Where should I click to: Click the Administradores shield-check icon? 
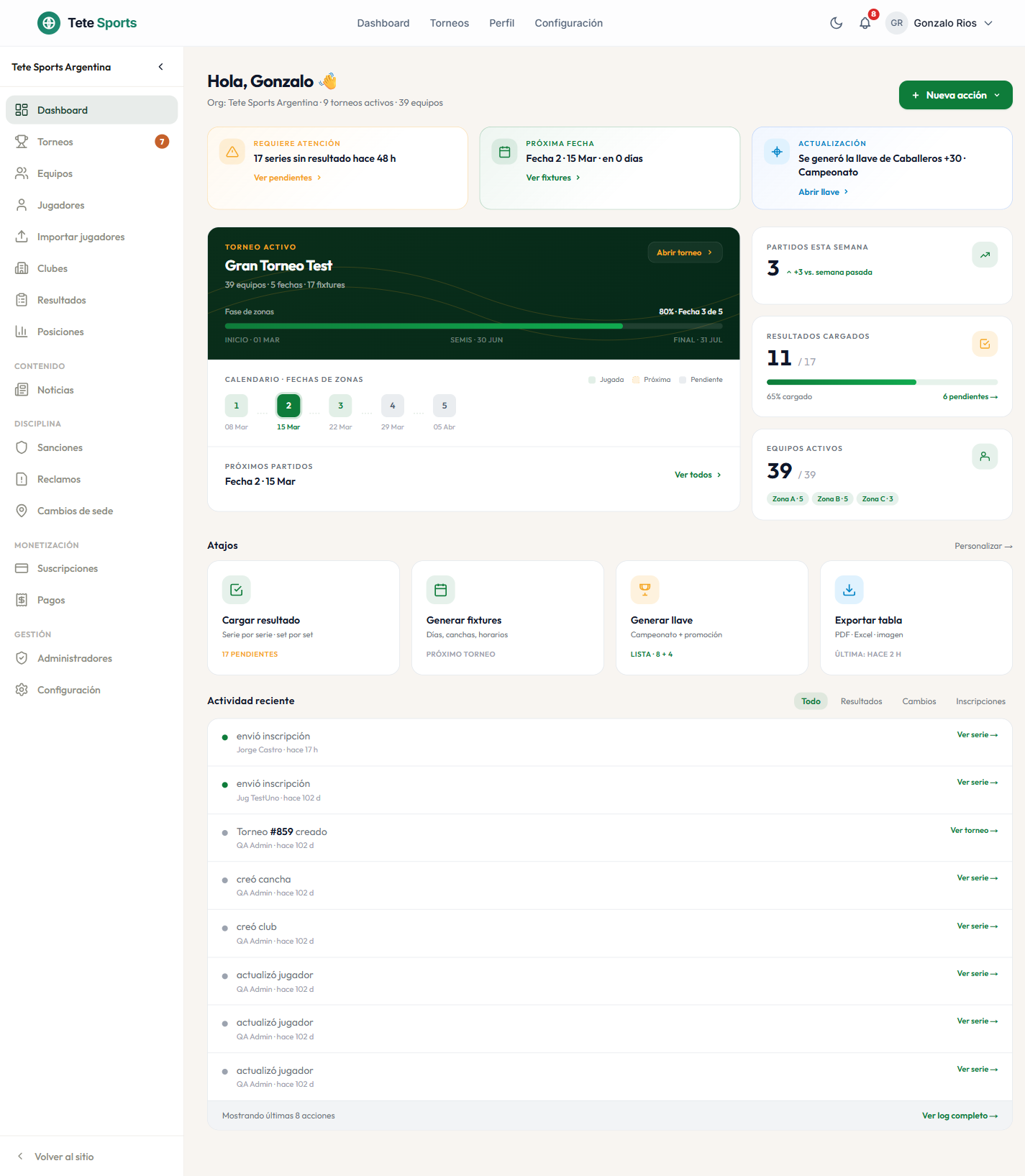[22, 658]
